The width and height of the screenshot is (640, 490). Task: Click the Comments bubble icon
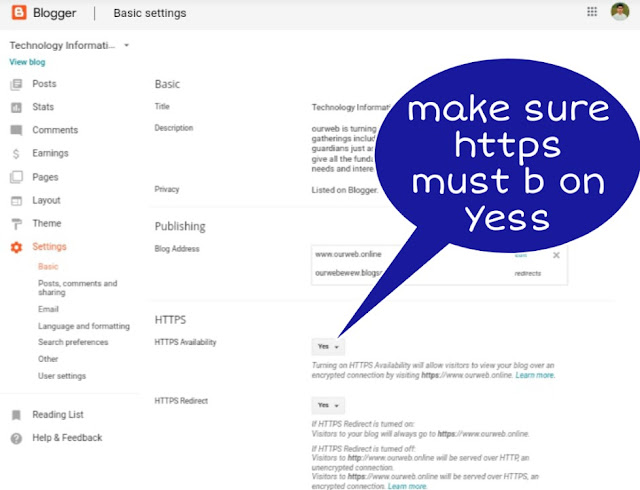[16, 130]
